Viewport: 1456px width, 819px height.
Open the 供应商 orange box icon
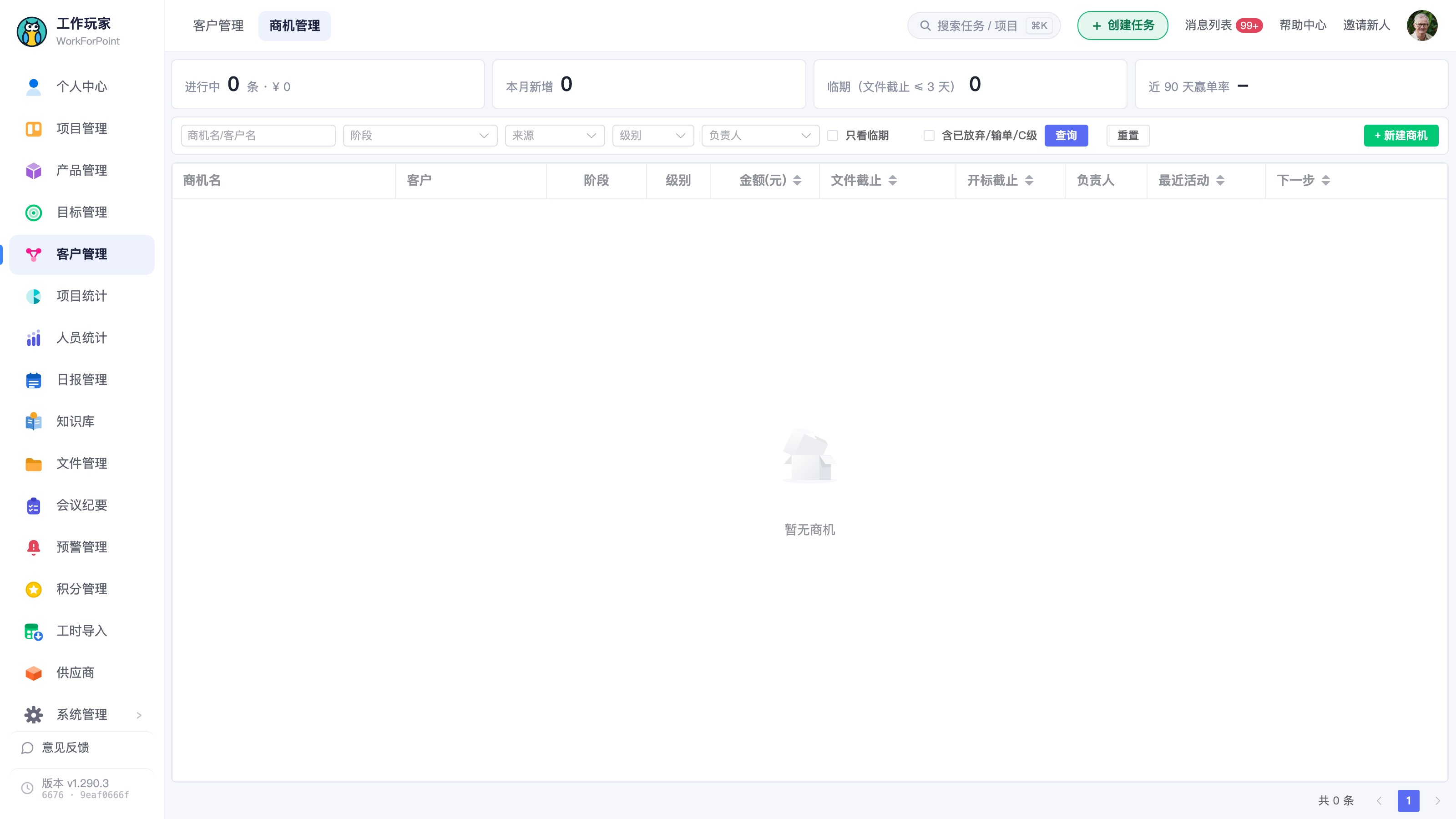pos(33,672)
